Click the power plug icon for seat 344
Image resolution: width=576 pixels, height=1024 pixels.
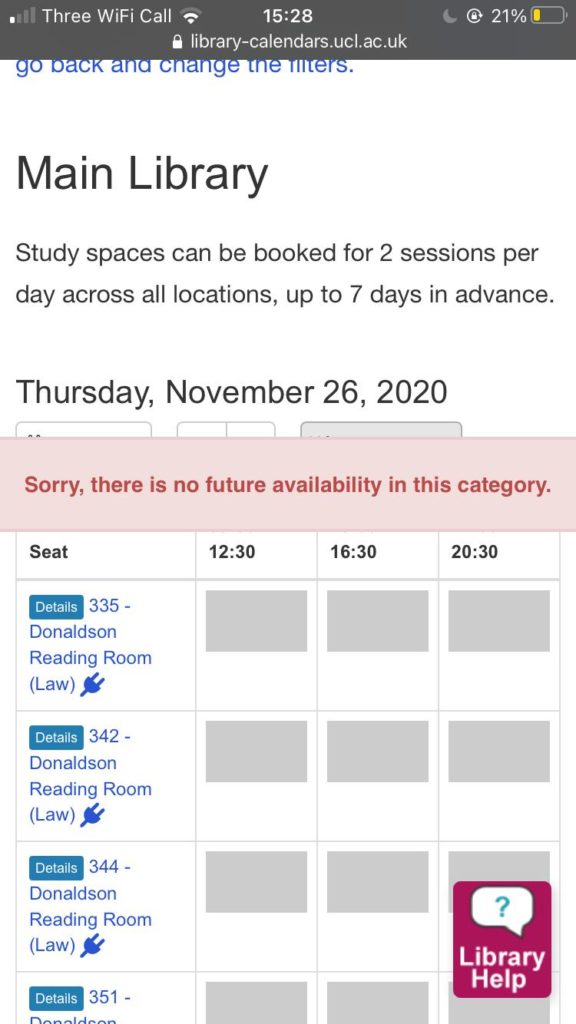pyautogui.click(x=93, y=946)
